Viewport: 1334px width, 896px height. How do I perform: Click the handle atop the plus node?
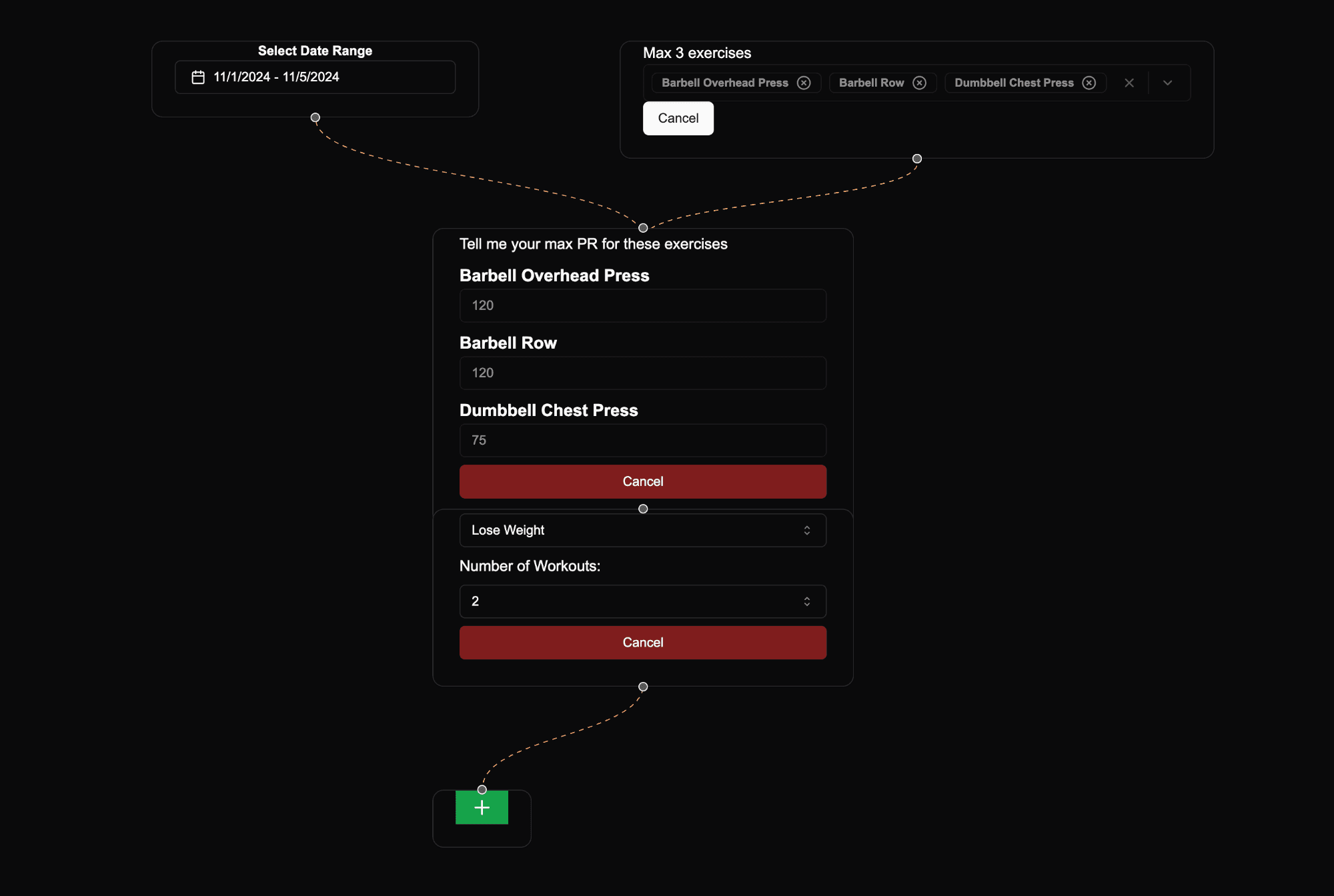(x=482, y=789)
